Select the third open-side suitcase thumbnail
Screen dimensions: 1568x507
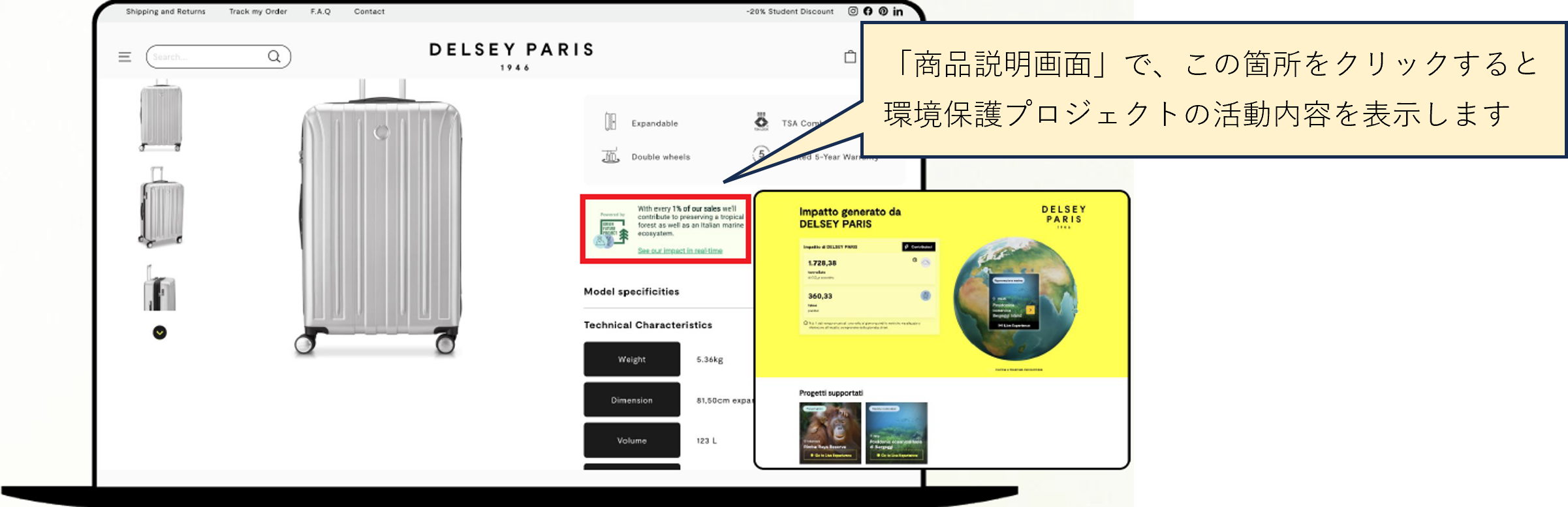pos(160,287)
